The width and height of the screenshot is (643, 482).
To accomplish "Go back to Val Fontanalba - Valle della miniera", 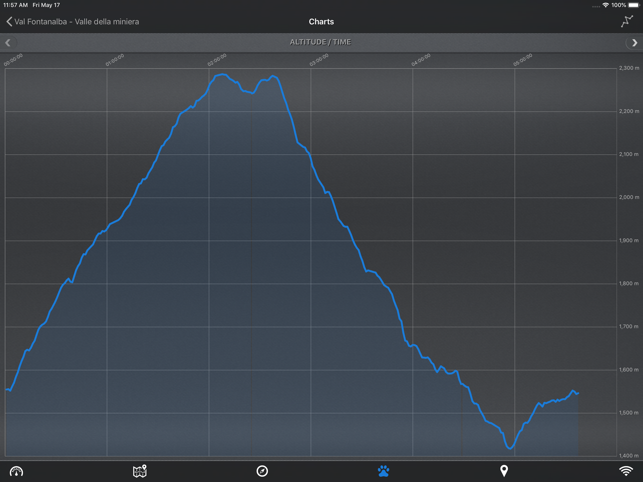I will pos(73,22).
